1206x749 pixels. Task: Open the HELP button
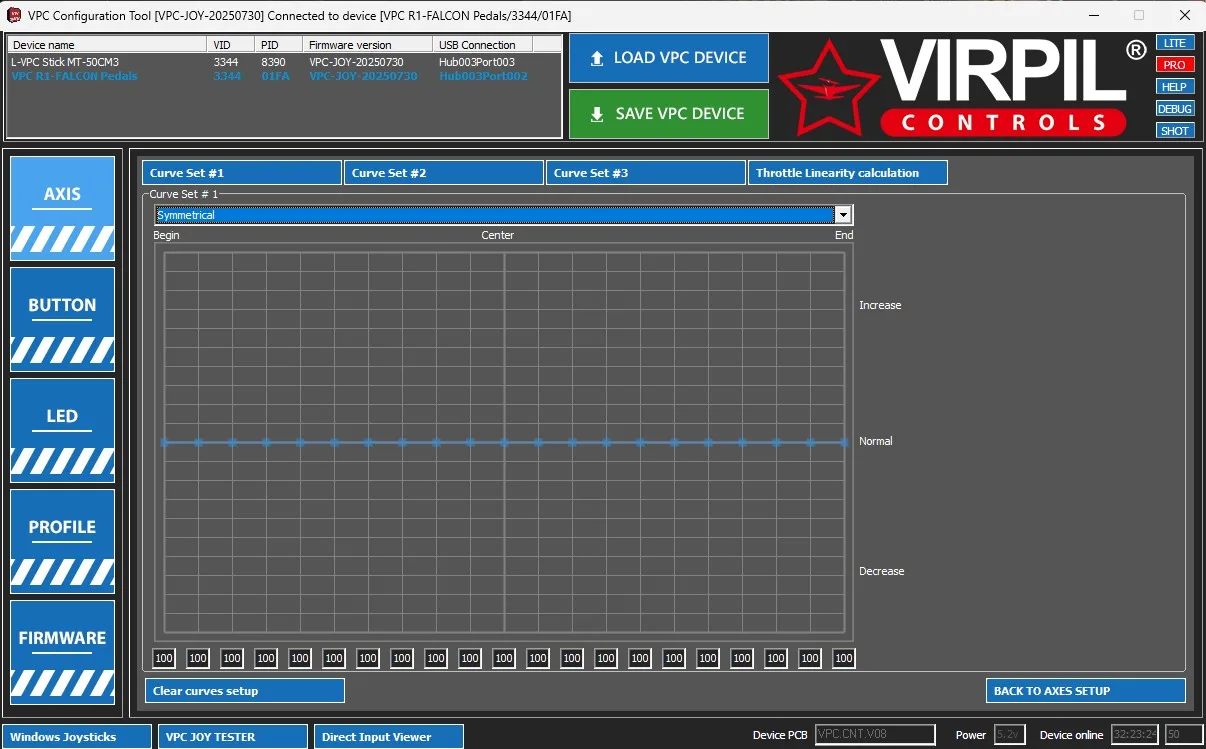click(1175, 87)
